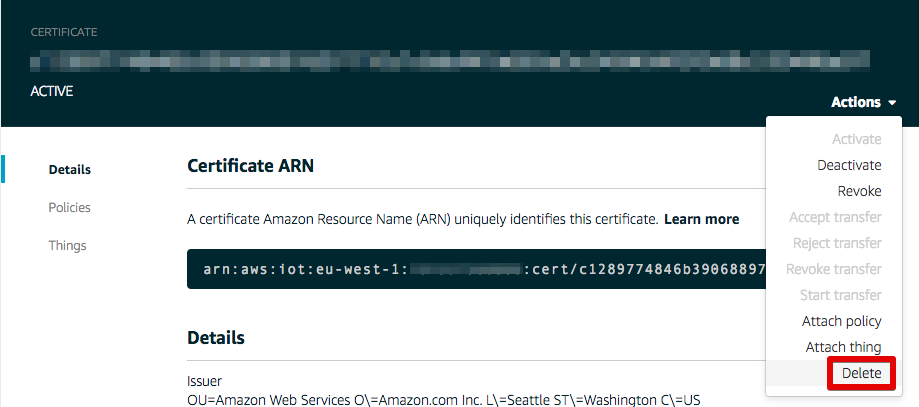Select Deactivate in the Actions menu
This screenshot has height=407, width=919.
(849, 165)
